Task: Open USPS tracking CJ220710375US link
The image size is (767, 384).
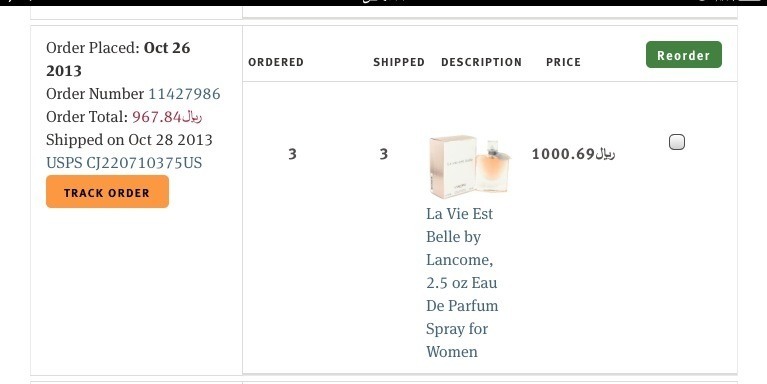Action: 124,162
